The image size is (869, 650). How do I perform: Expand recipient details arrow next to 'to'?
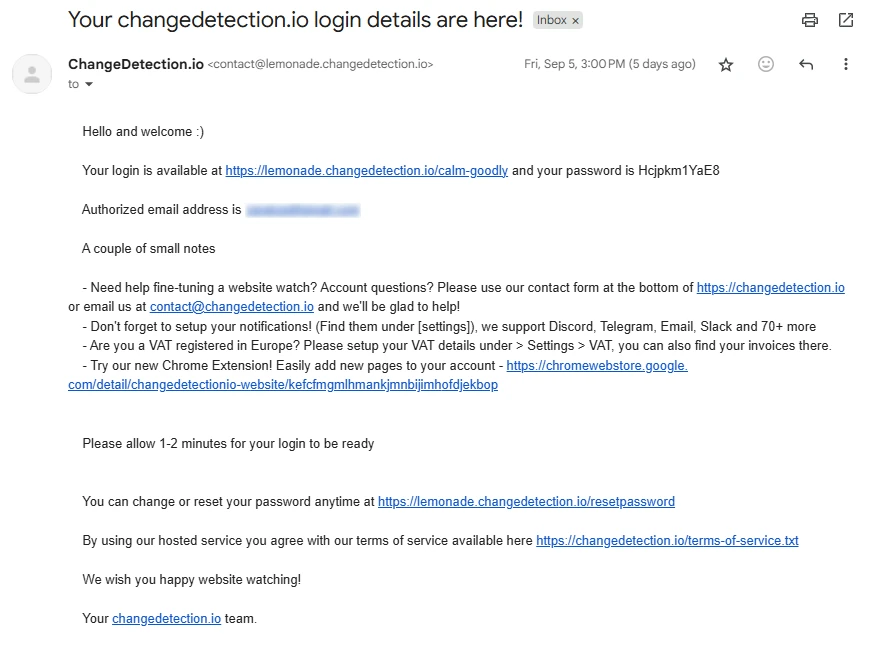tap(89, 85)
